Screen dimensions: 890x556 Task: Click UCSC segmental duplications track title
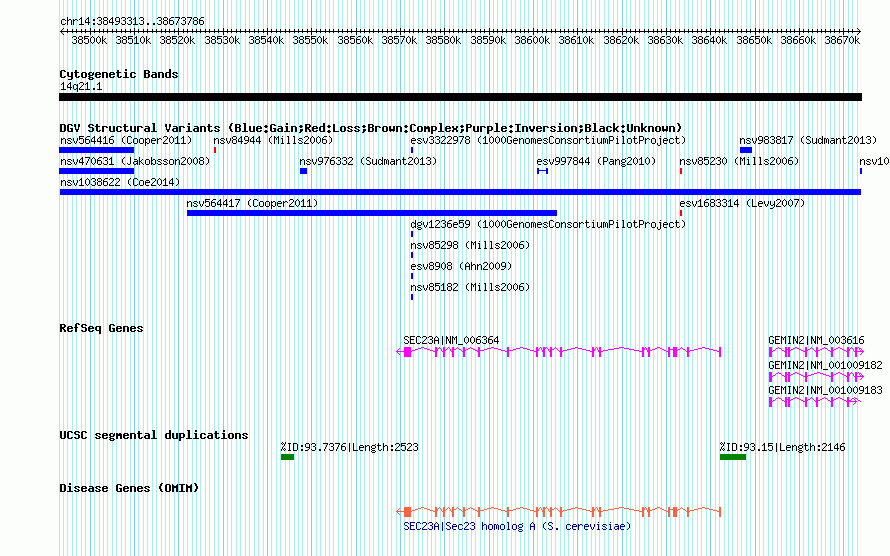[x=154, y=435]
